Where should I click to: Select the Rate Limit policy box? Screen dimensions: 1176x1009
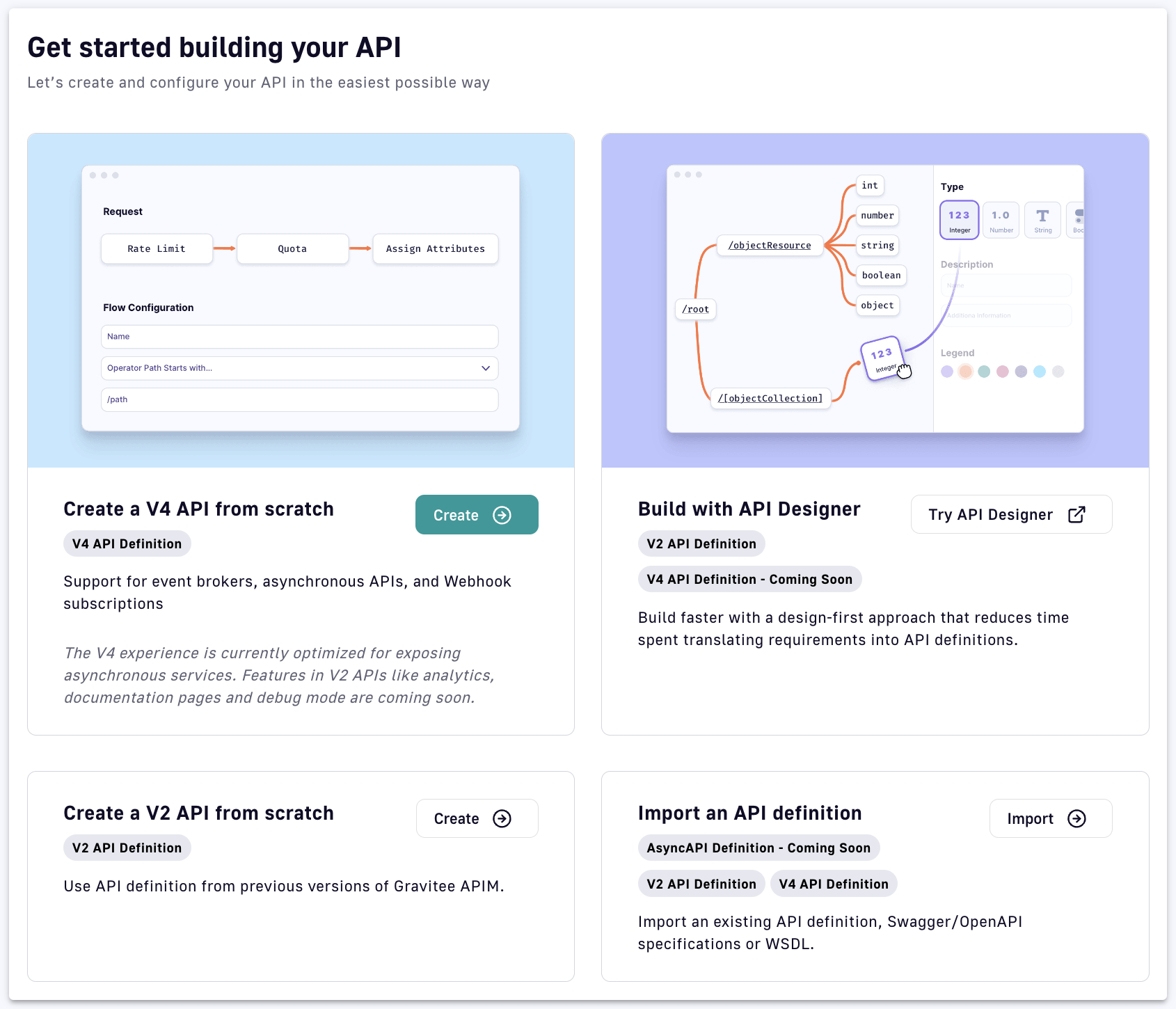(157, 248)
